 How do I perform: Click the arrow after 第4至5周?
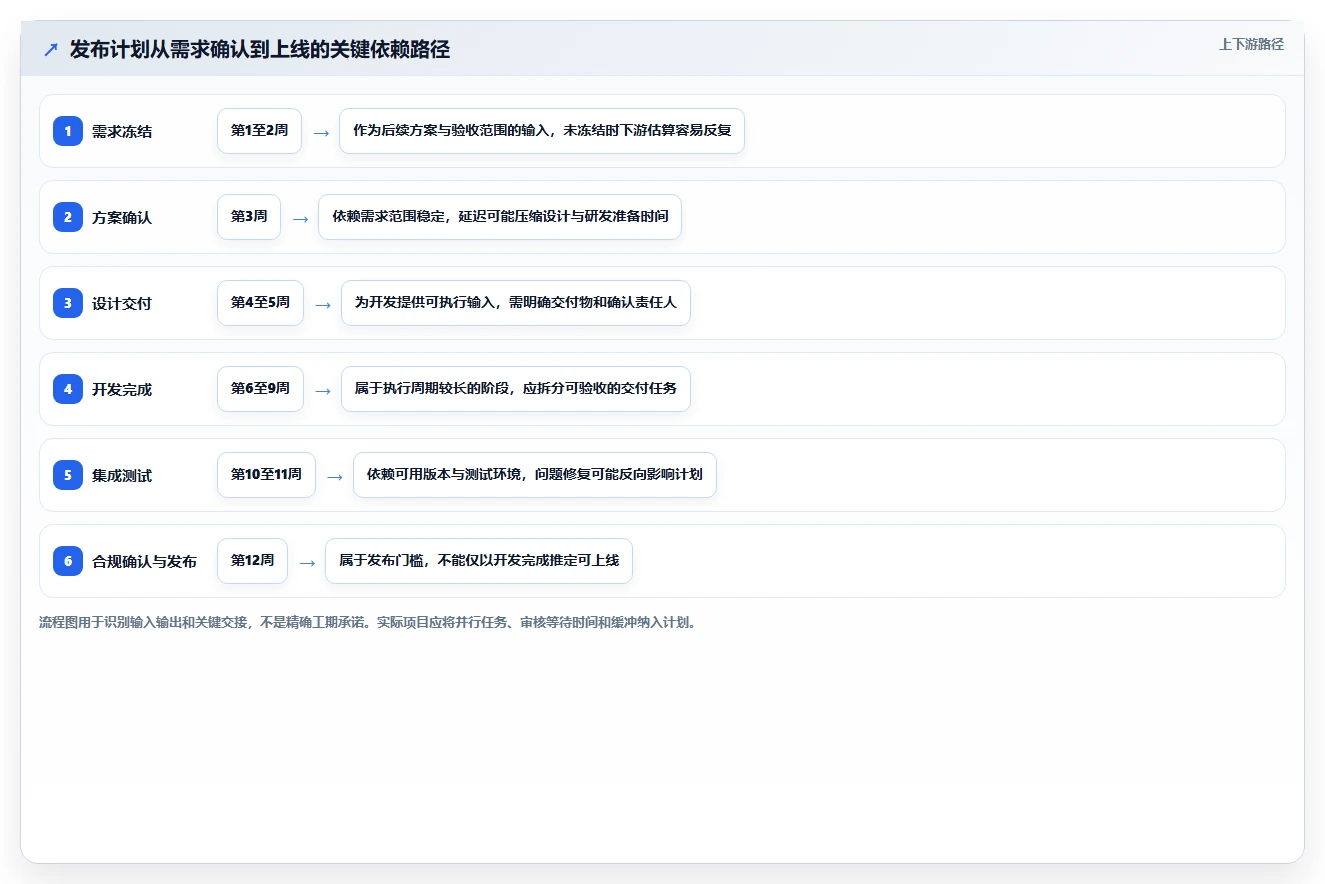tap(322, 304)
